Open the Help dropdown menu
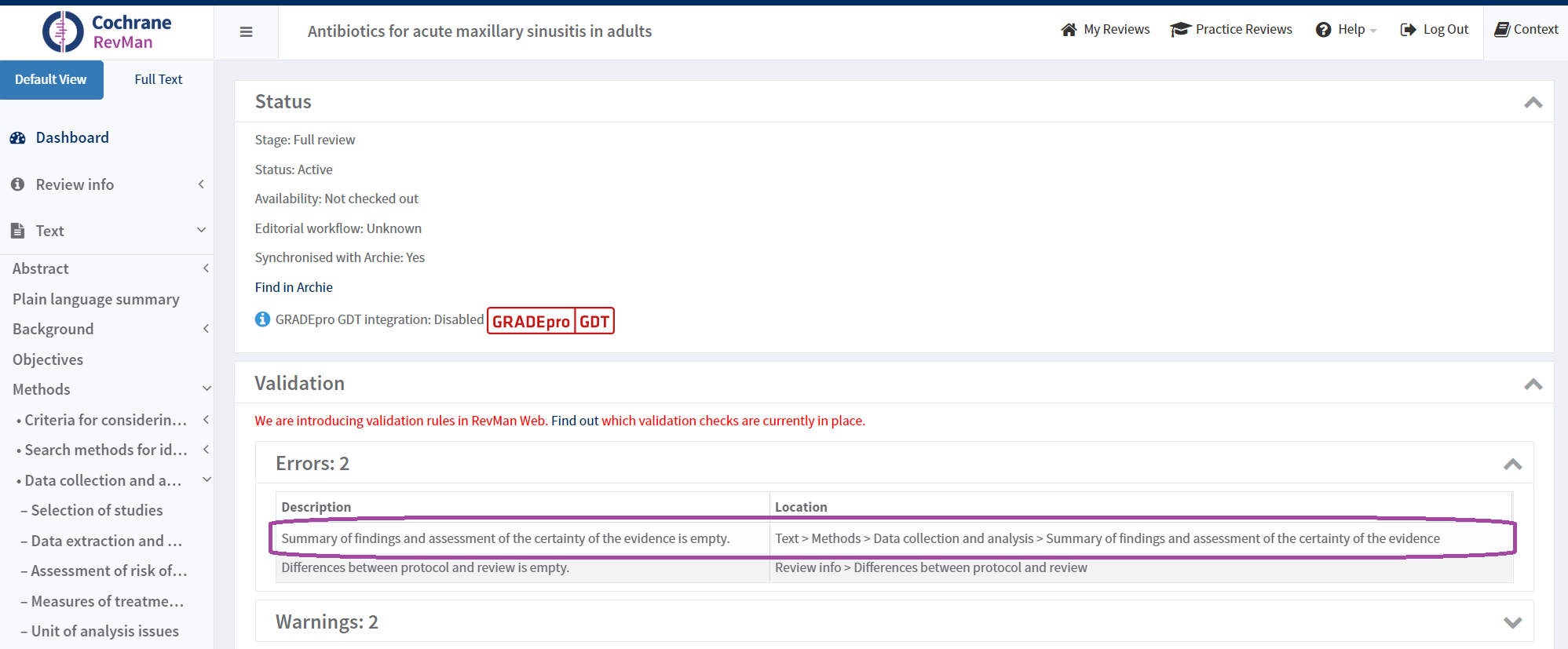The width and height of the screenshot is (1568, 649). coord(1346,30)
